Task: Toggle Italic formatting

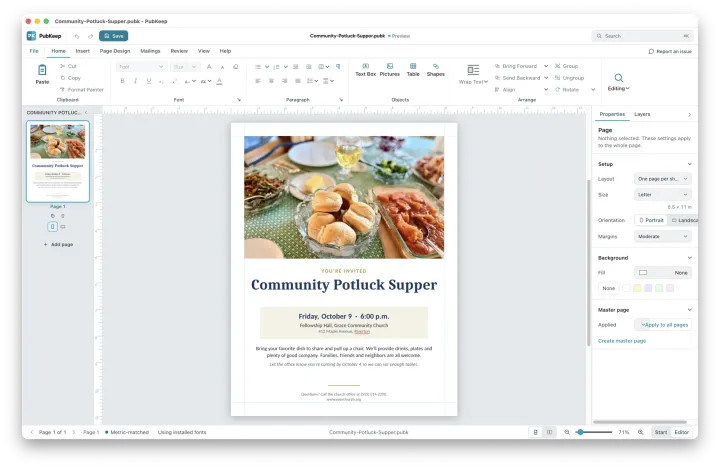Action: [135, 81]
